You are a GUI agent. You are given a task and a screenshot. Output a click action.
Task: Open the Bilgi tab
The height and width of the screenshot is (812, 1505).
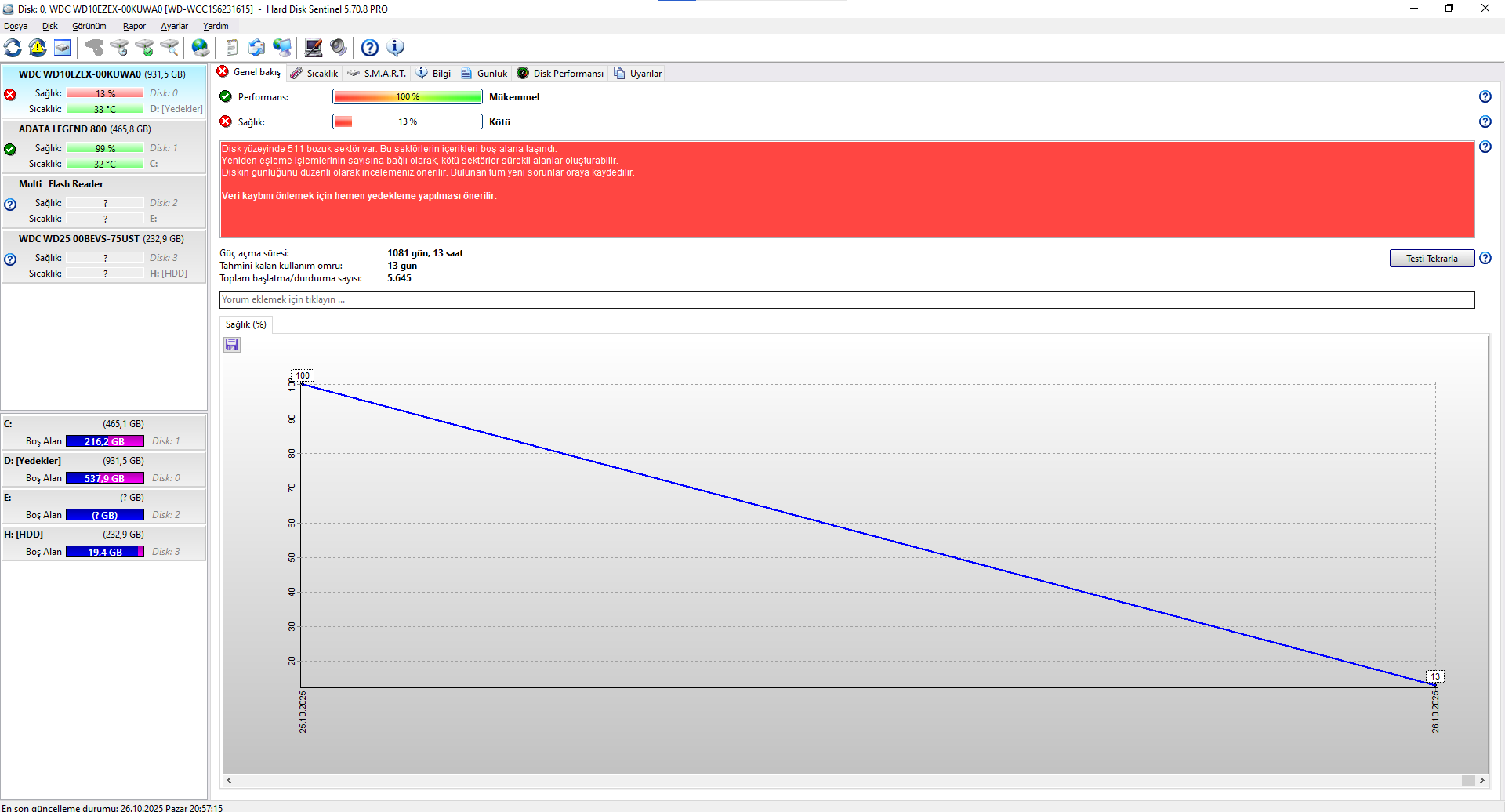[433, 73]
